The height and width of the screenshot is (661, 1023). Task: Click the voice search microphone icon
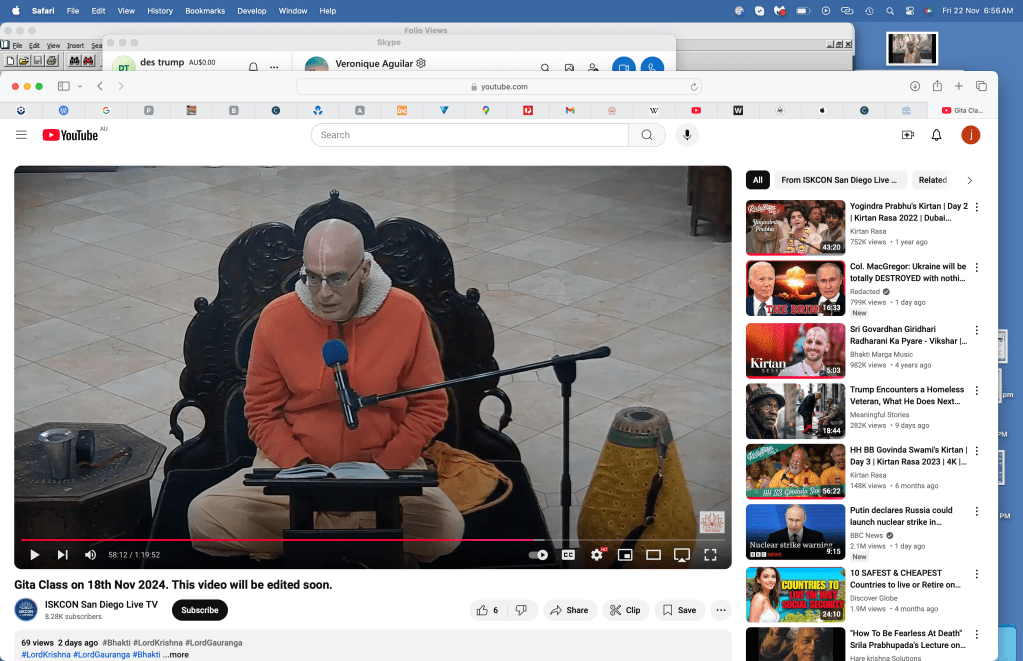point(687,135)
